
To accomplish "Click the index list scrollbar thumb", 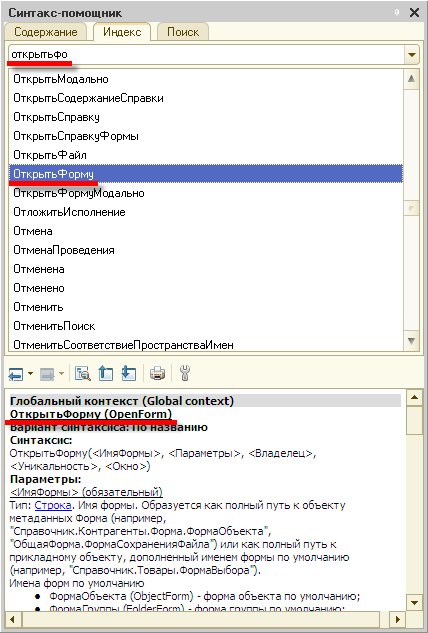I will pyautogui.click(x=411, y=208).
